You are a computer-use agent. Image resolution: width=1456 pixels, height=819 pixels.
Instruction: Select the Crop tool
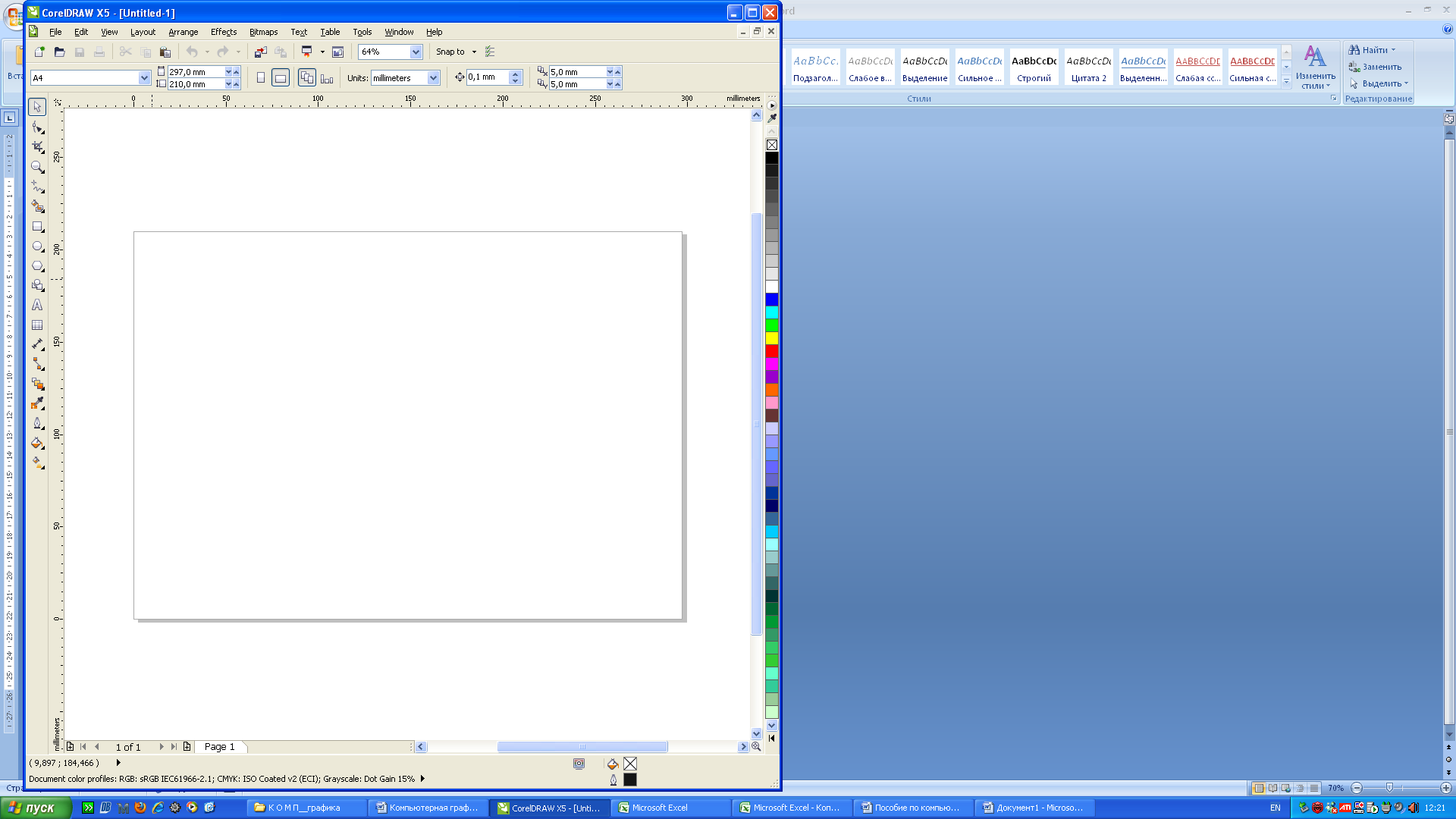pos(37,147)
